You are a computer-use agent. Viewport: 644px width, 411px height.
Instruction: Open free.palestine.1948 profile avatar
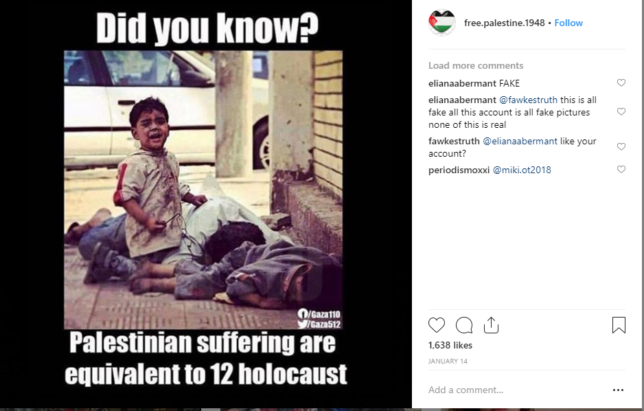pyautogui.click(x=442, y=23)
